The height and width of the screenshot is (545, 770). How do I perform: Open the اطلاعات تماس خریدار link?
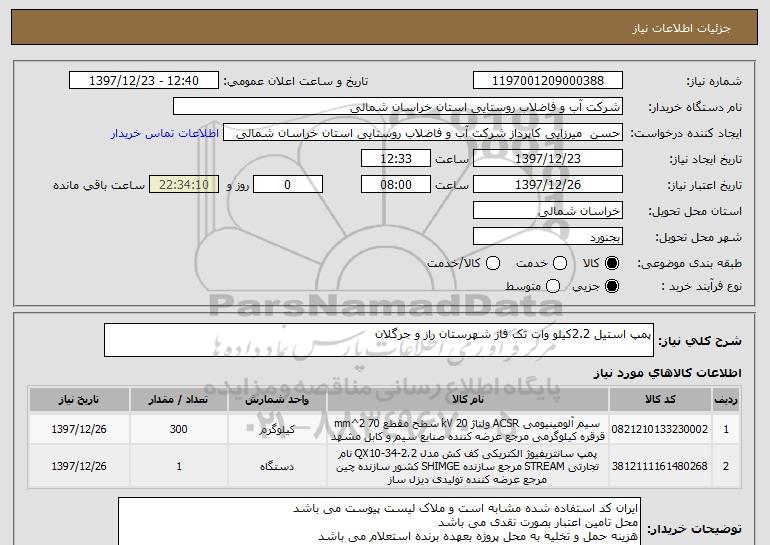click(x=165, y=133)
